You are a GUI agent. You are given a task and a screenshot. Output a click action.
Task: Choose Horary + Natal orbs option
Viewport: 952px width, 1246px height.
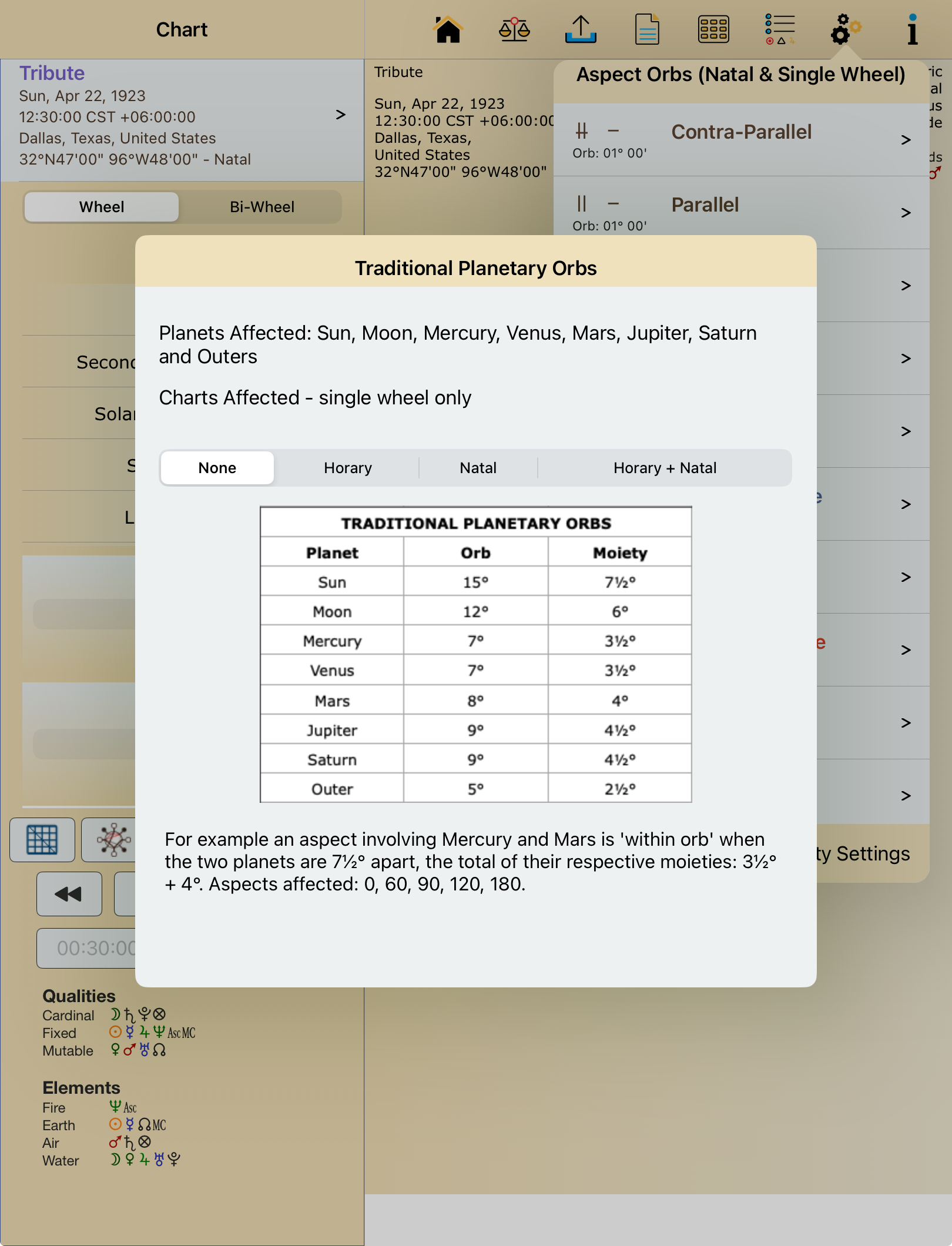click(x=665, y=468)
